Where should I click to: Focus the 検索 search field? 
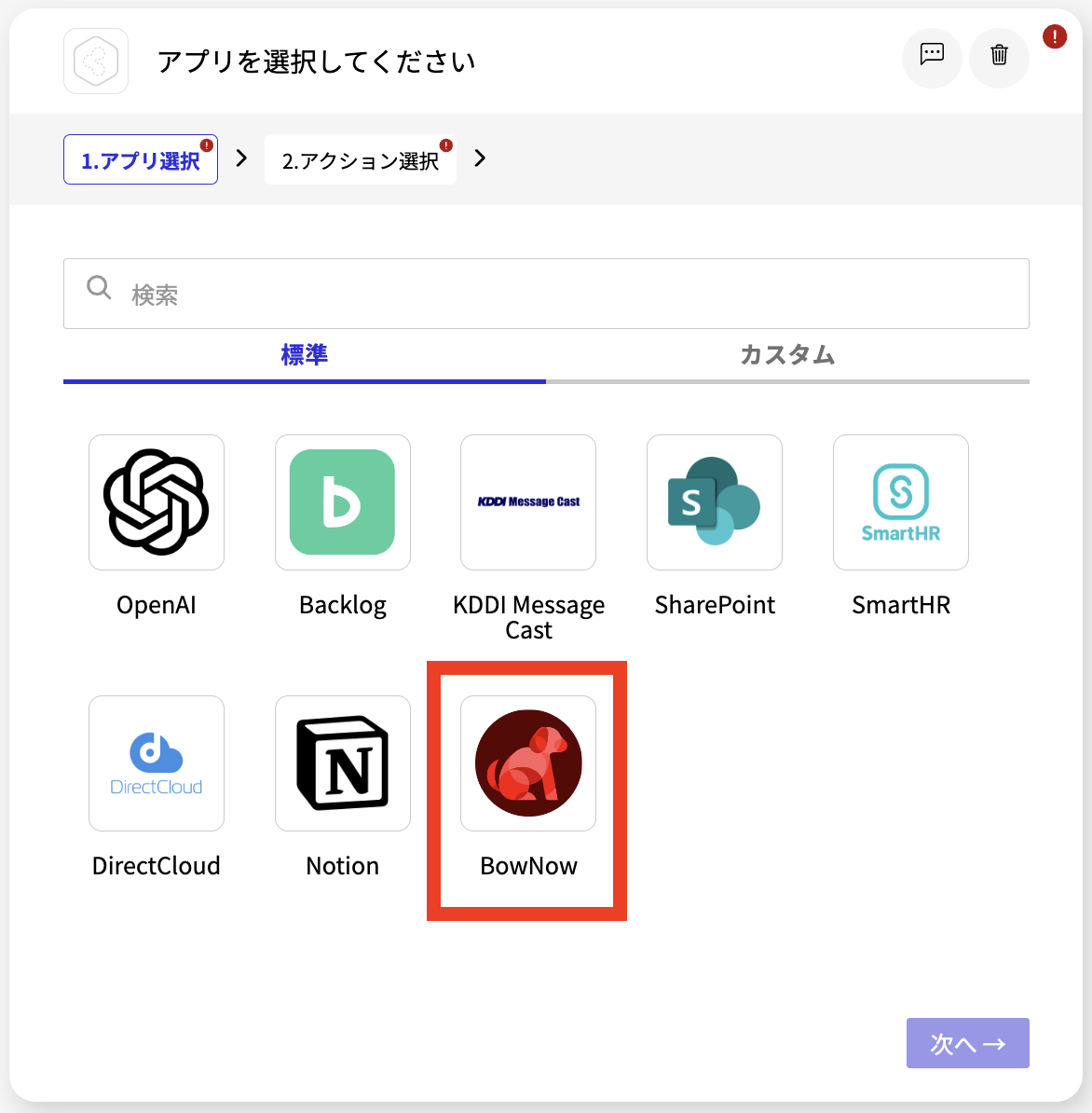click(546, 294)
